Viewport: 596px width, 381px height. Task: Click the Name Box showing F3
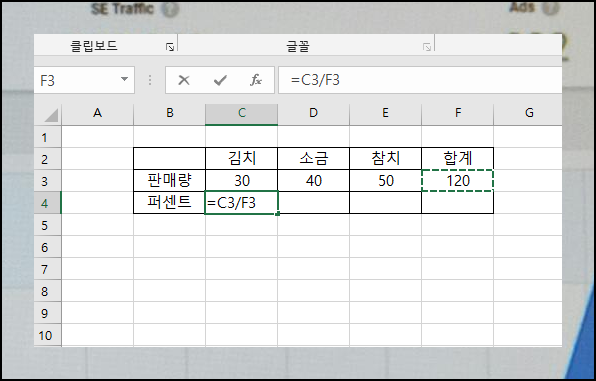tap(84, 80)
